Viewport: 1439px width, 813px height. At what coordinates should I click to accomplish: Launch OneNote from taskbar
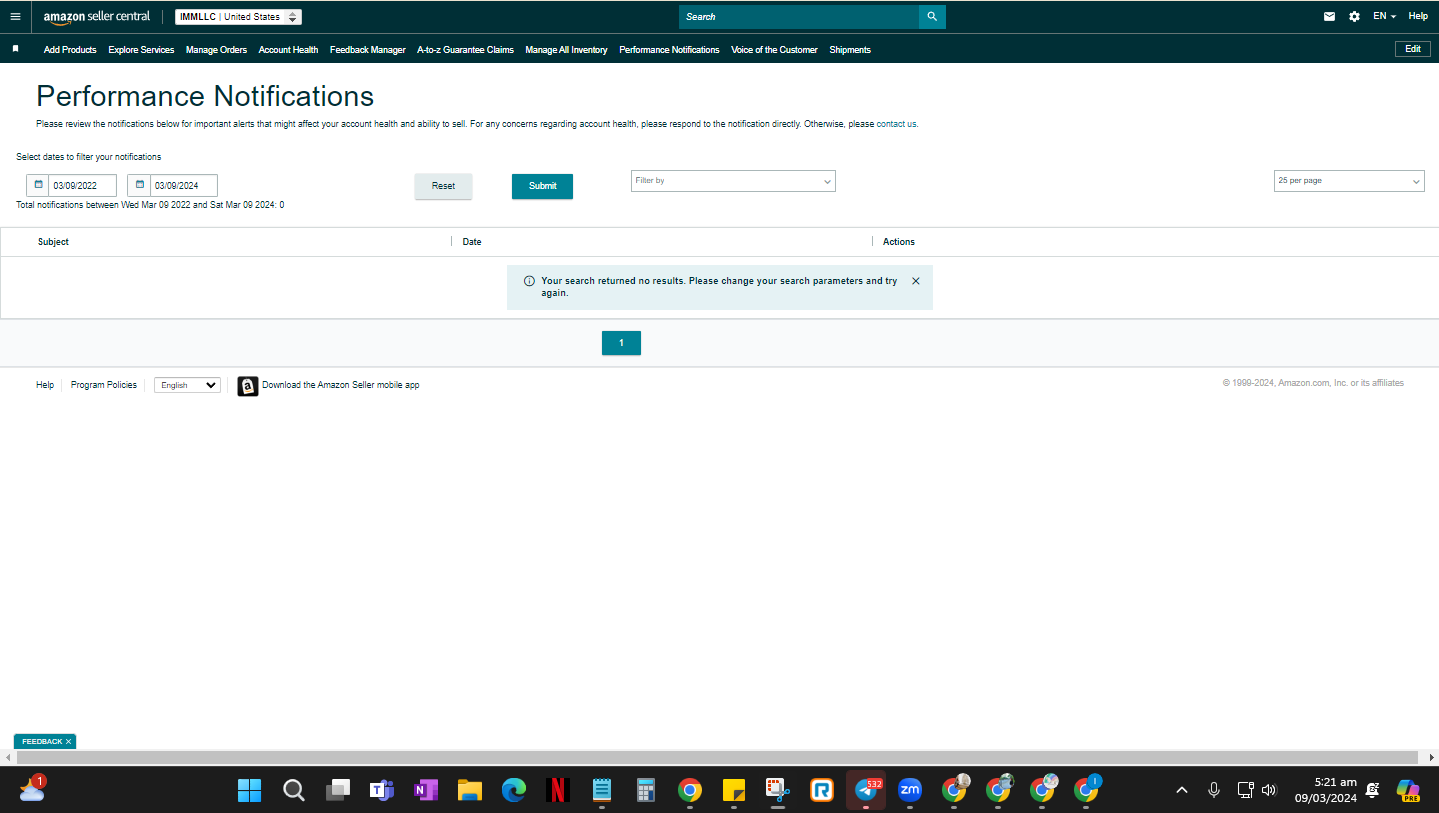click(x=426, y=790)
